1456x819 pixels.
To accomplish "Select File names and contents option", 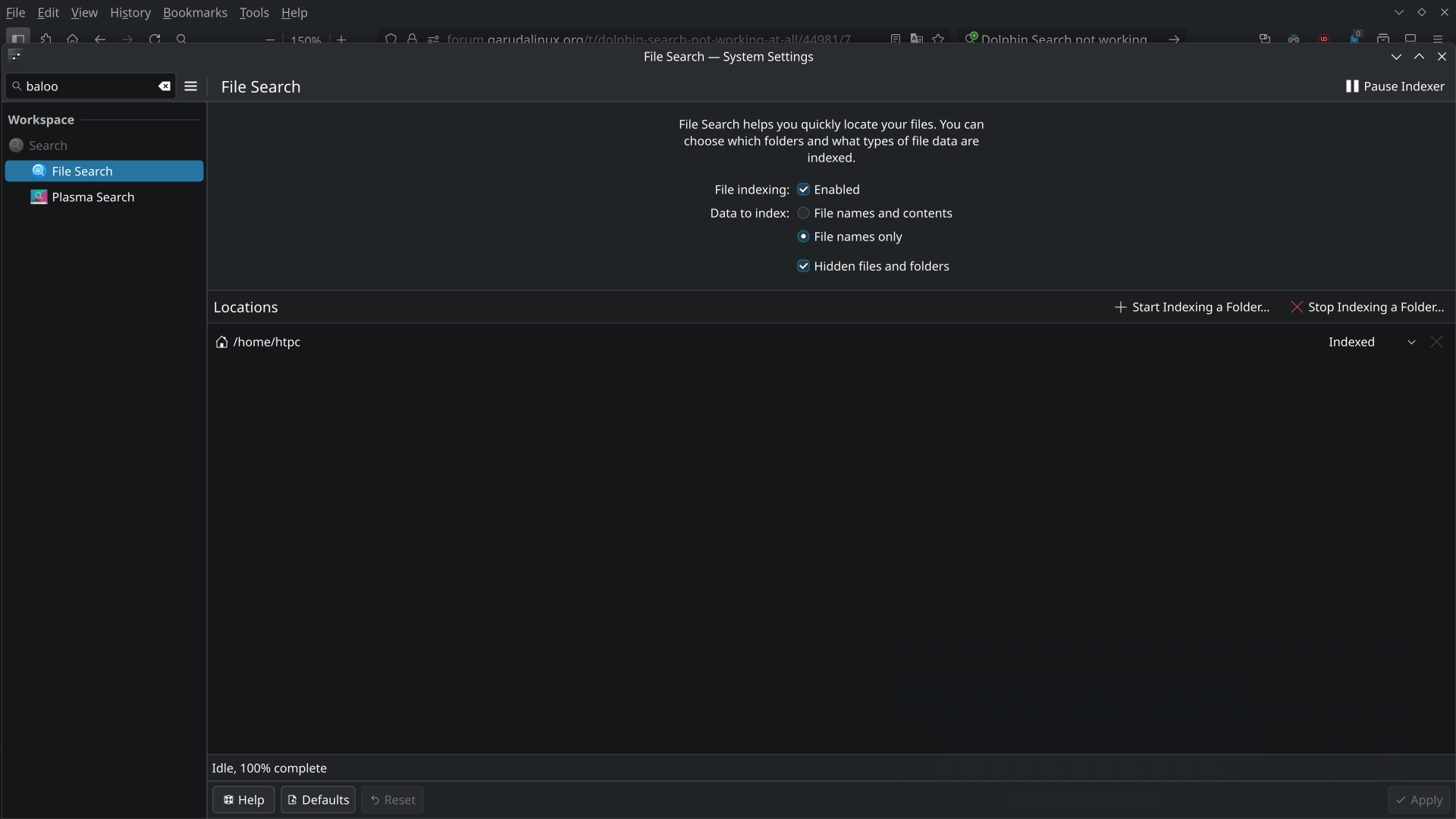I will pyautogui.click(x=803, y=213).
